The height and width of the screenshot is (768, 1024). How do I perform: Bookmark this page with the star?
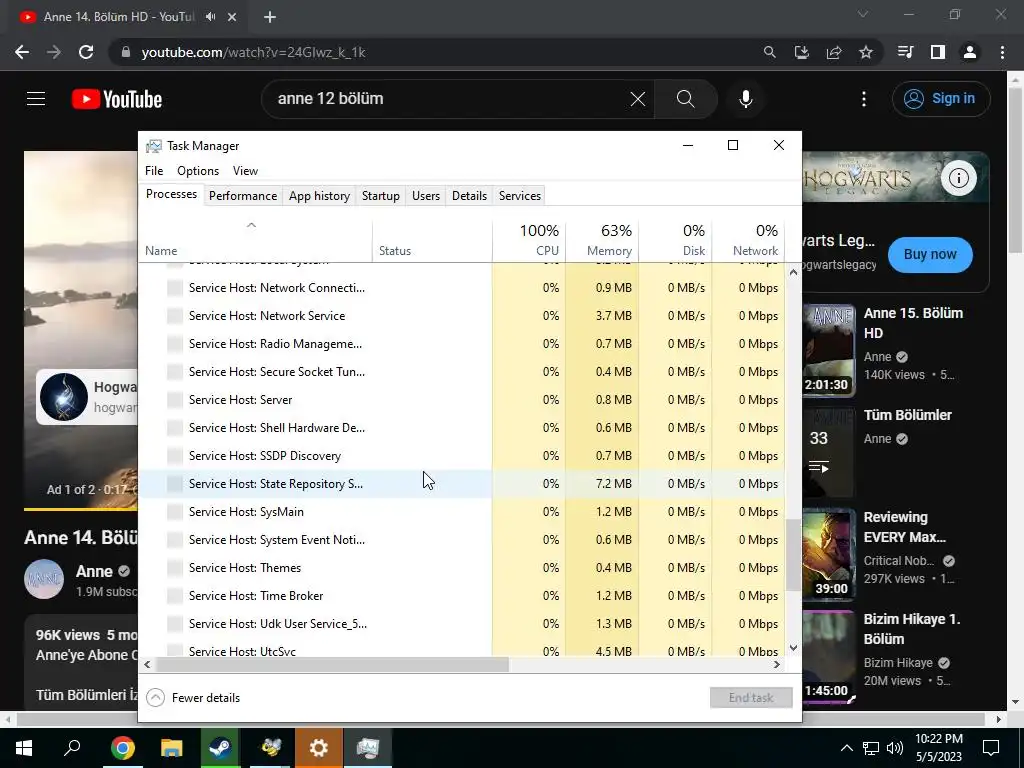point(866,52)
